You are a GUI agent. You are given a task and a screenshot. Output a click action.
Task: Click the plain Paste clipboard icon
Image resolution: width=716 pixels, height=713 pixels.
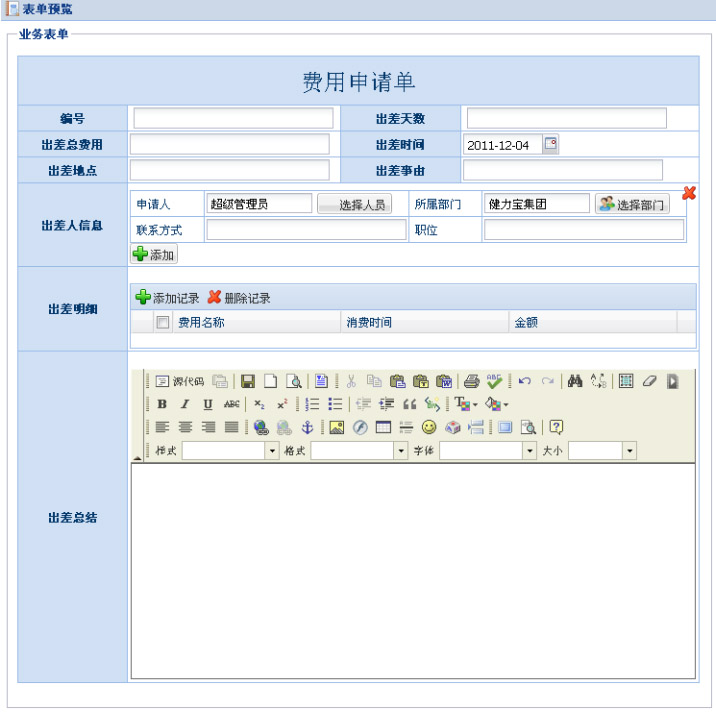[x=398, y=381]
